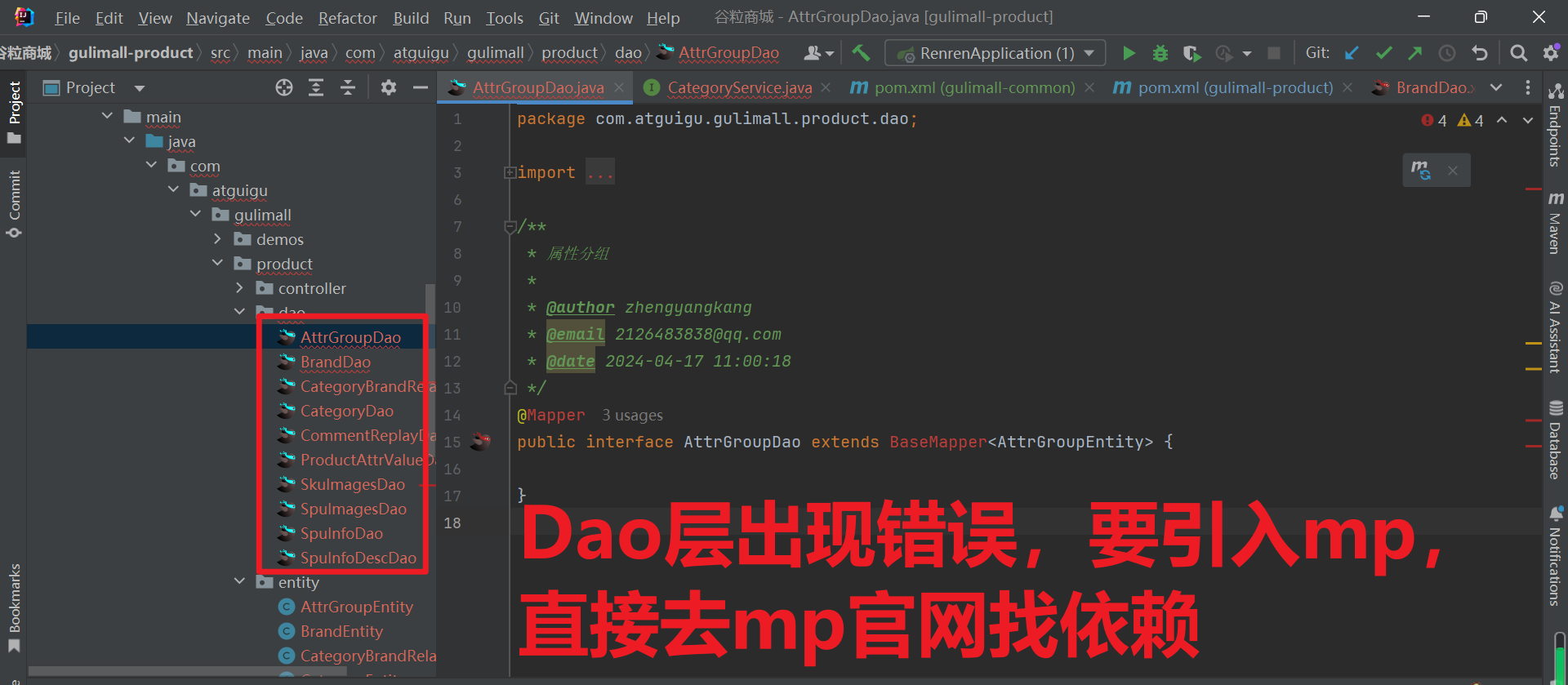
Task: Switch to CategoryService.java tab
Action: pos(739,87)
